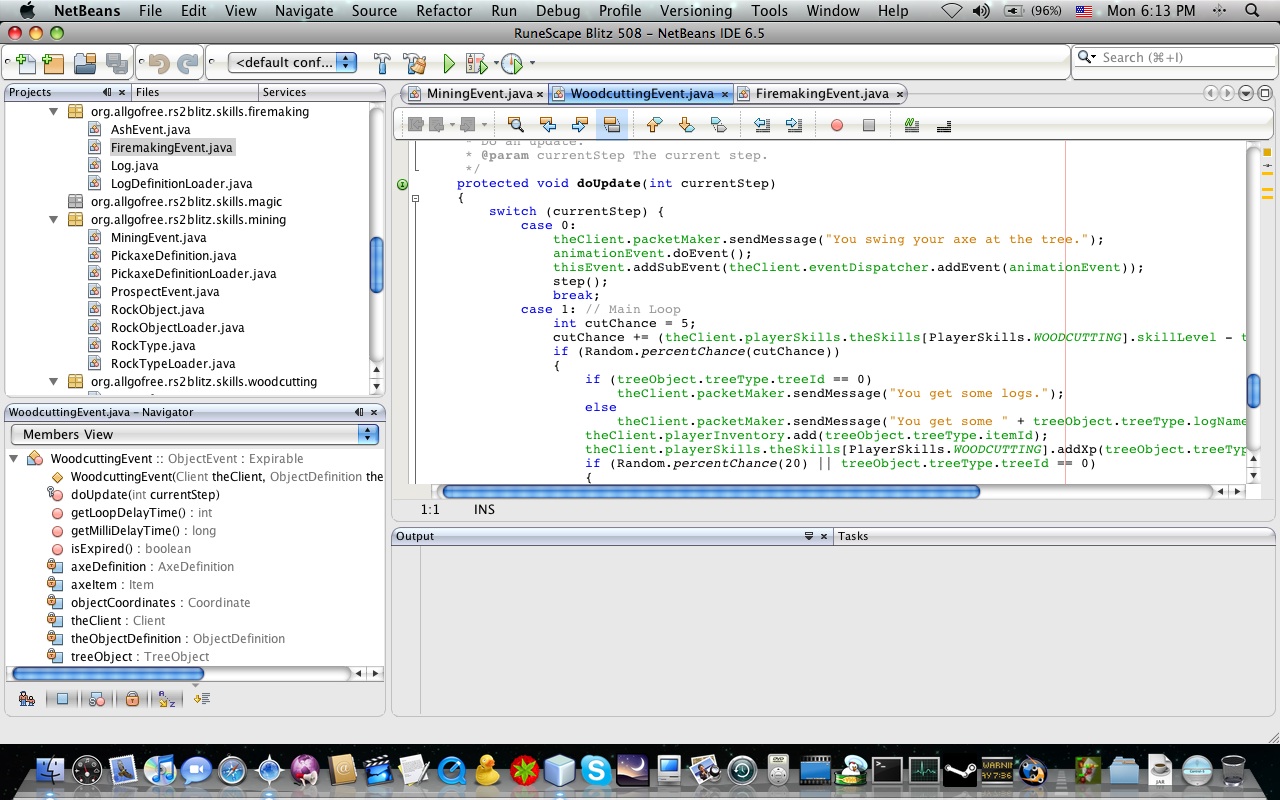Open the Profile Main Project dropdown arrow
Viewport: 1280px width, 800px height.
tap(532, 64)
